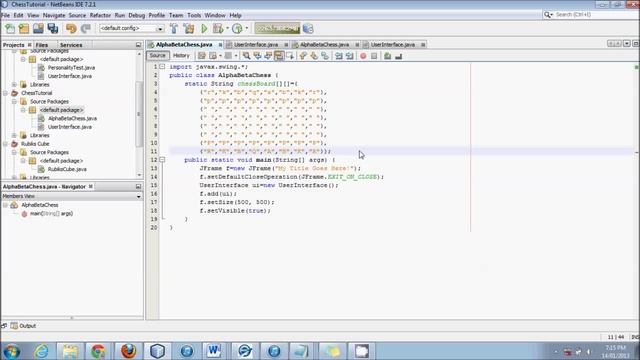The height and width of the screenshot is (360, 640).
Task: Click the Last Edit icon next to History
Action: pyautogui.click(x=202, y=56)
